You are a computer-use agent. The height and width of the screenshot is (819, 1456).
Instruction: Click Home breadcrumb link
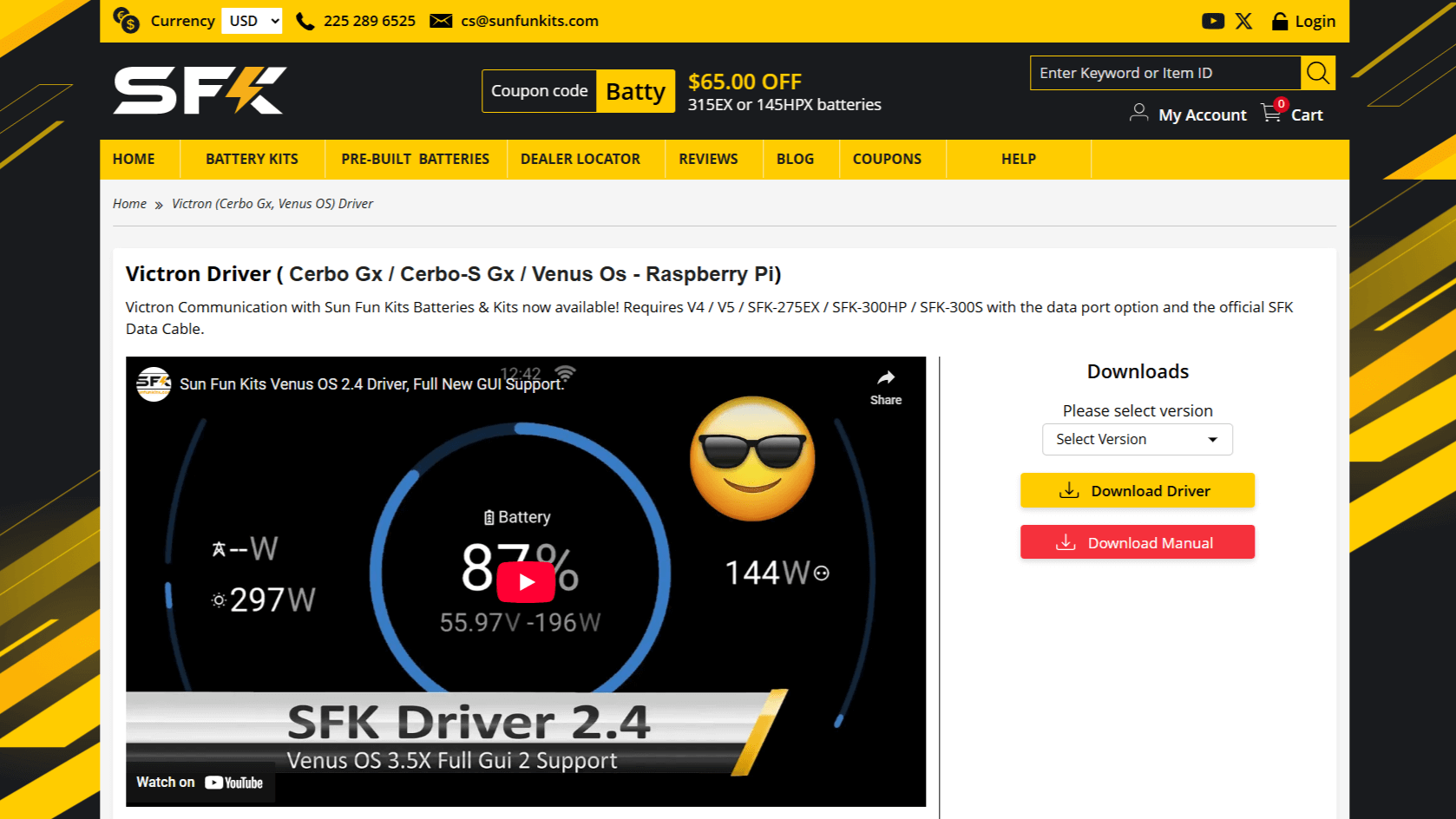(x=129, y=204)
